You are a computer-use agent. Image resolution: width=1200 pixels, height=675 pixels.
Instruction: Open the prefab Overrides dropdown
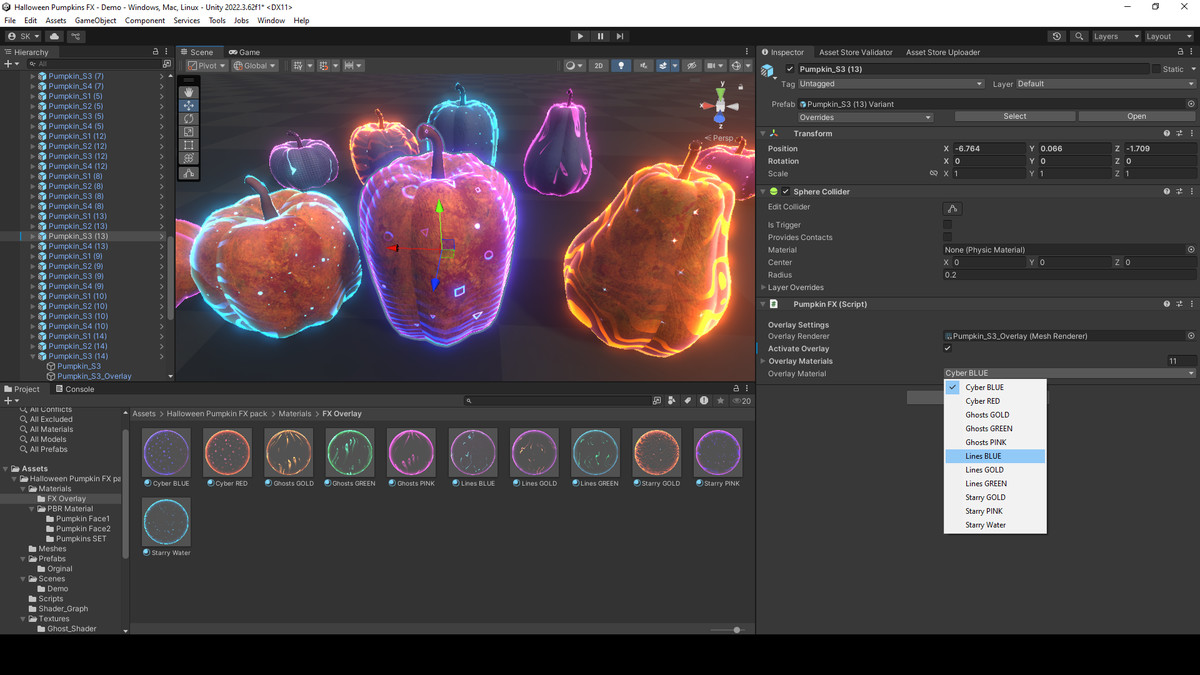point(865,117)
